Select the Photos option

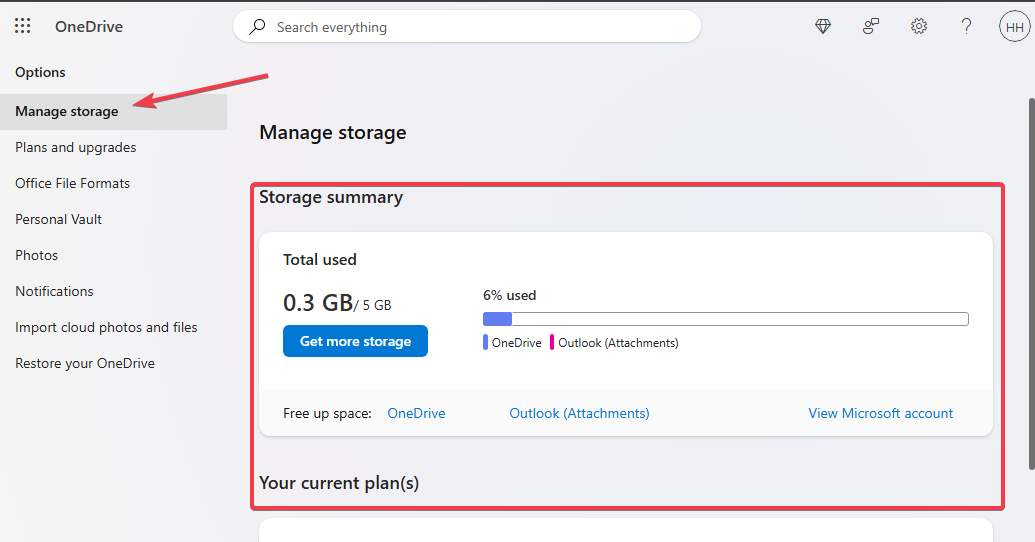[x=37, y=255]
